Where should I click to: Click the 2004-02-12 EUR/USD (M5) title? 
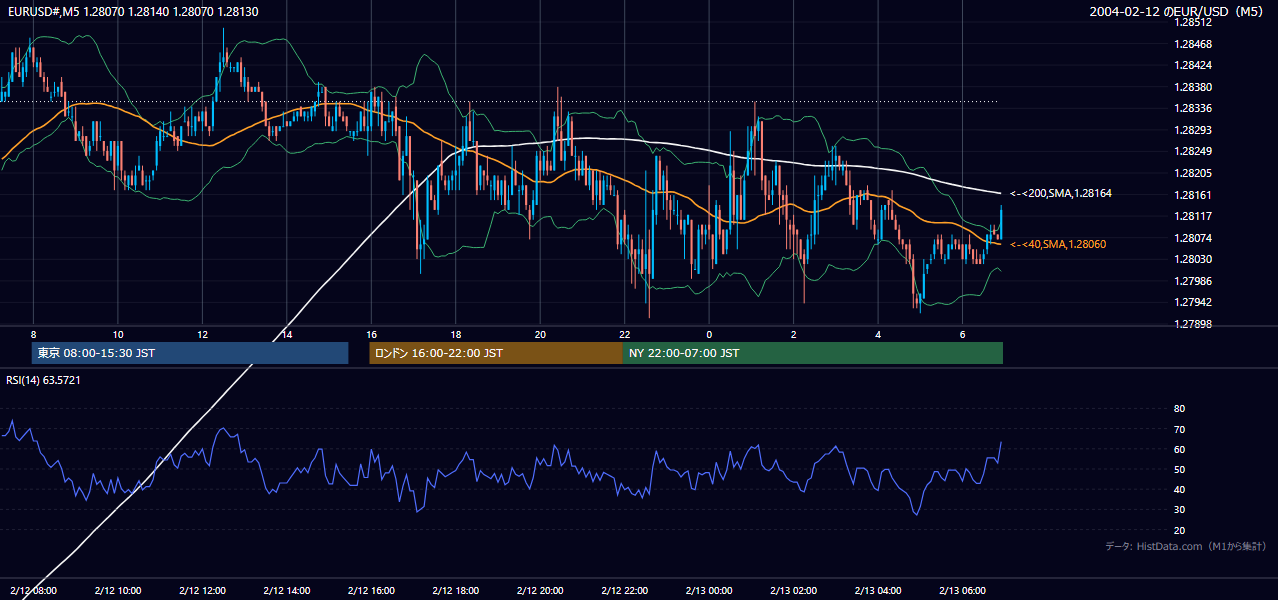click(1178, 11)
